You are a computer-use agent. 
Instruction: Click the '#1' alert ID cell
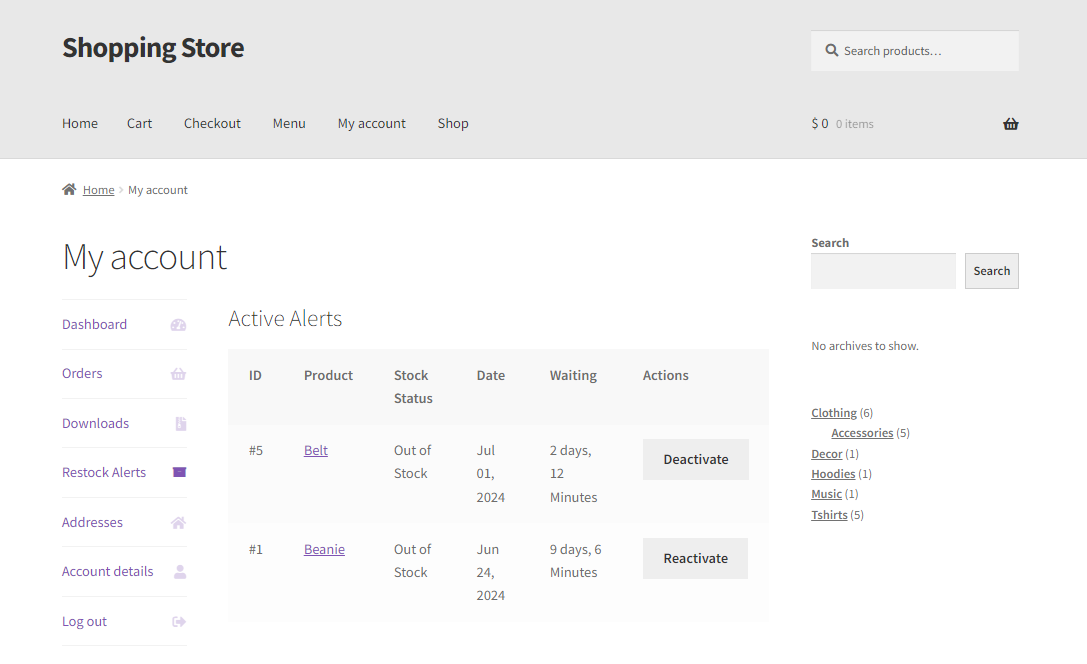pyautogui.click(x=256, y=550)
